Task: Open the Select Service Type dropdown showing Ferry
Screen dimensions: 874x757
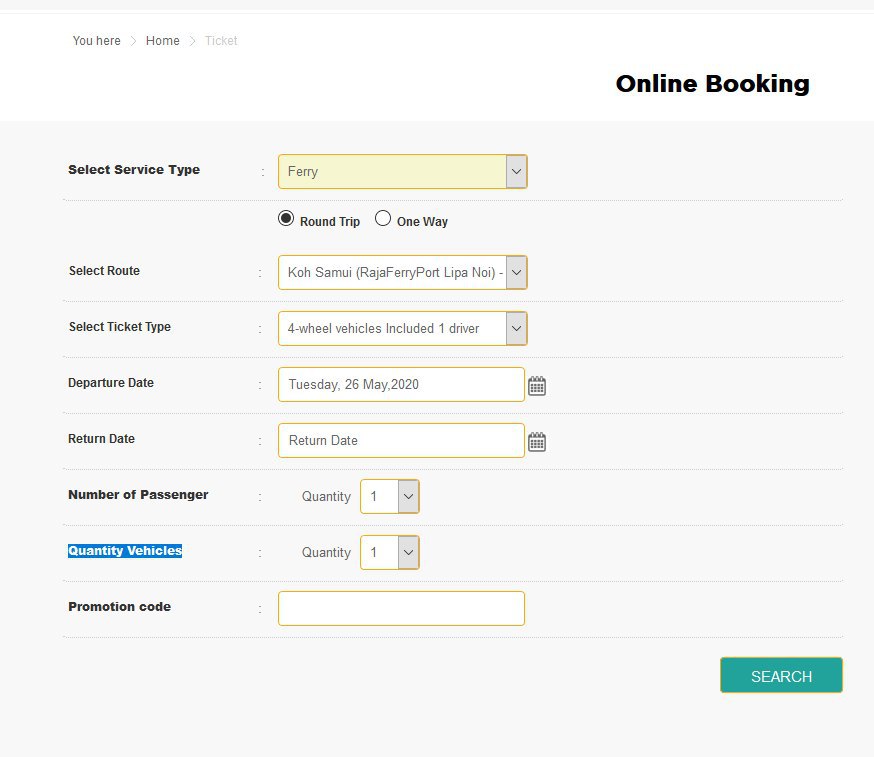Action: (402, 172)
